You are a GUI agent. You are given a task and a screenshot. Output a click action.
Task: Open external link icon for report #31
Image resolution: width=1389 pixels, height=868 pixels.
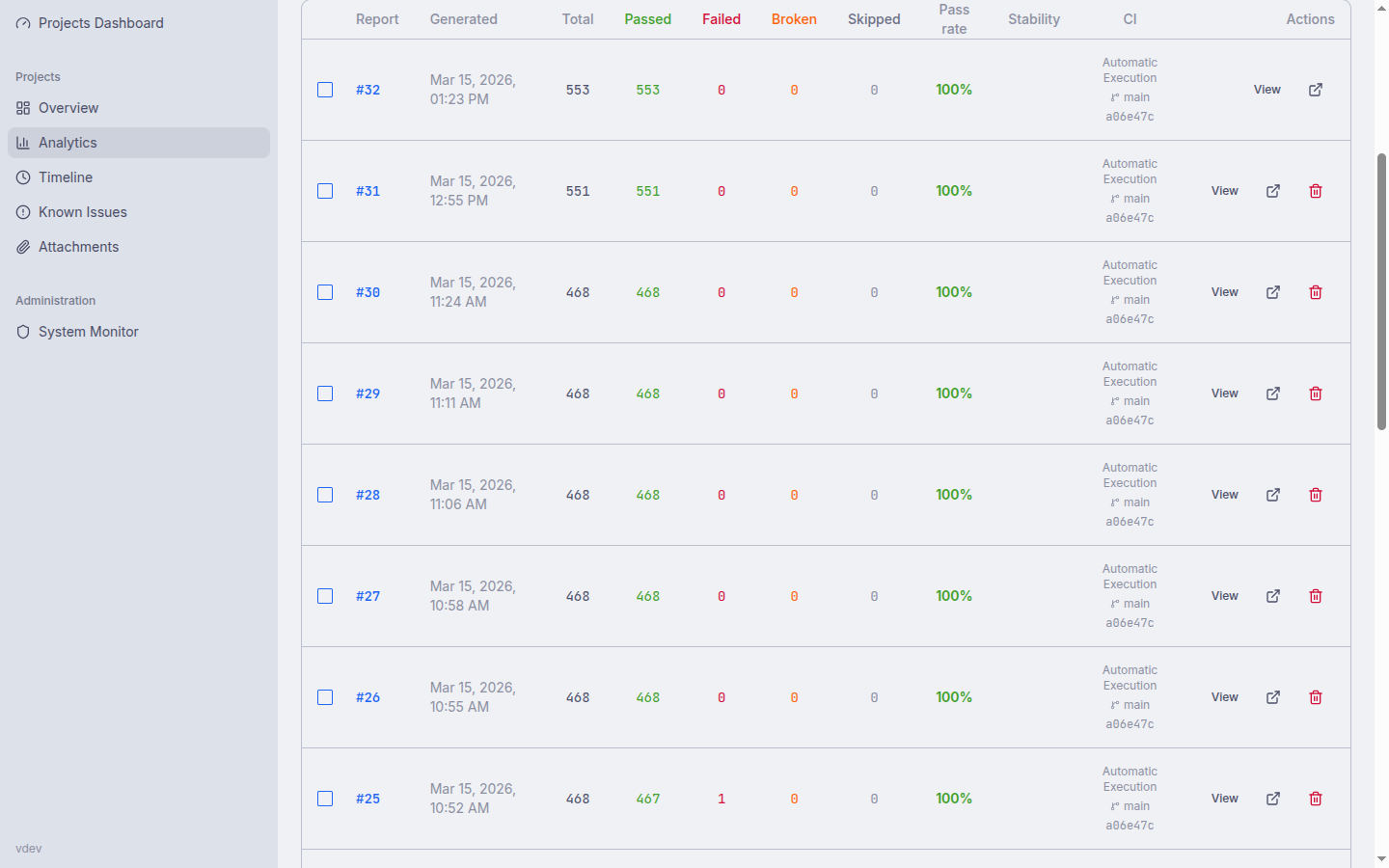(x=1273, y=191)
